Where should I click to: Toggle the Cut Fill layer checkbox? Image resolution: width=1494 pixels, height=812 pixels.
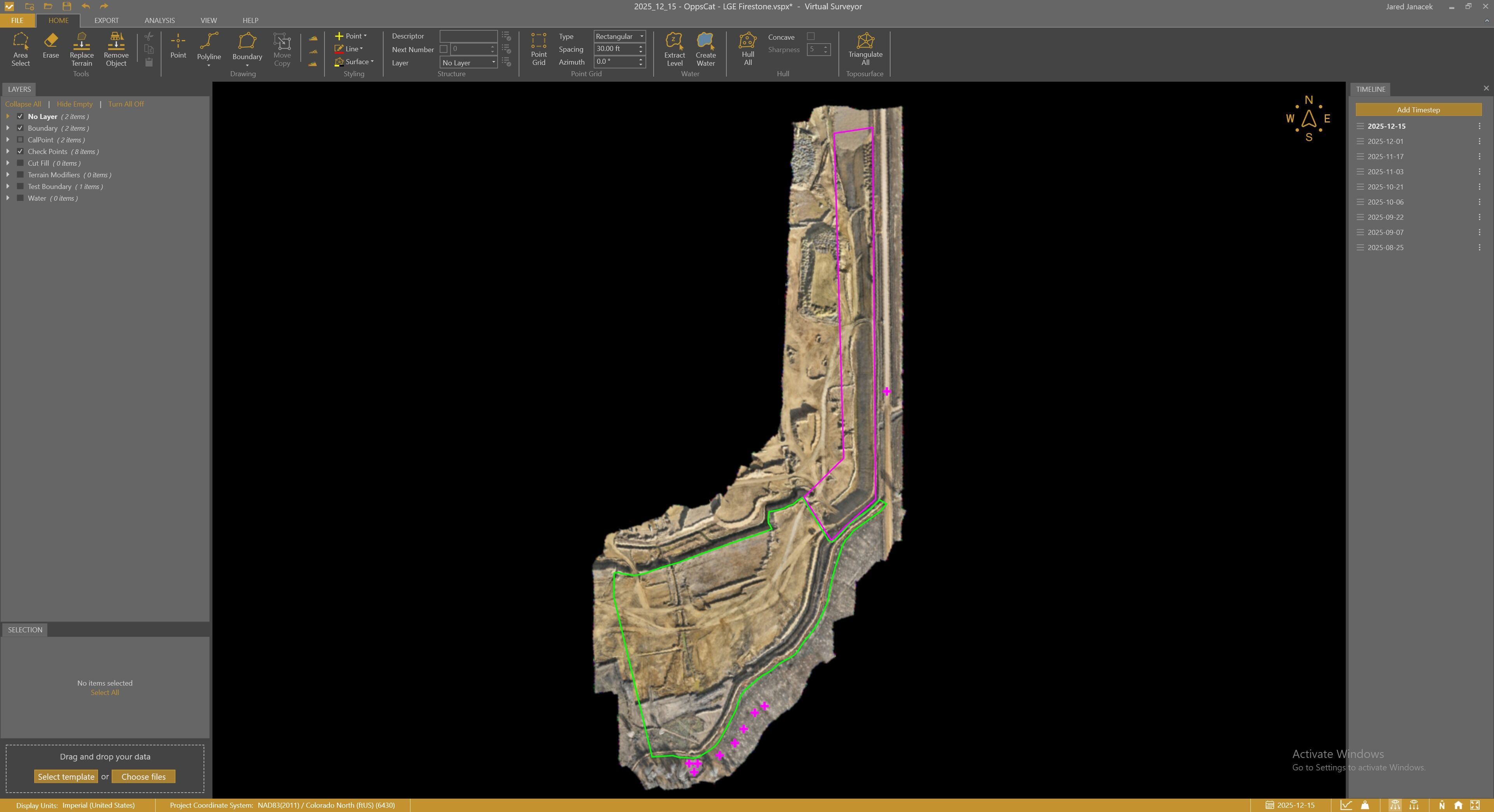point(20,163)
